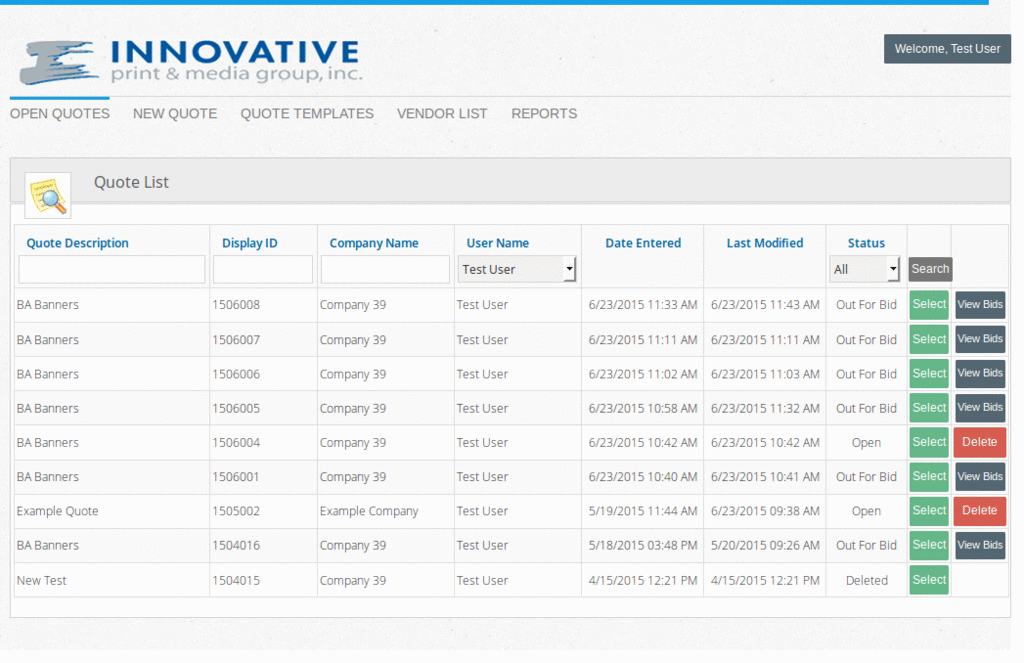Go to the NEW QUOTE tab
Viewport: 1024px width, 663px height.
[x=175, y=114]
